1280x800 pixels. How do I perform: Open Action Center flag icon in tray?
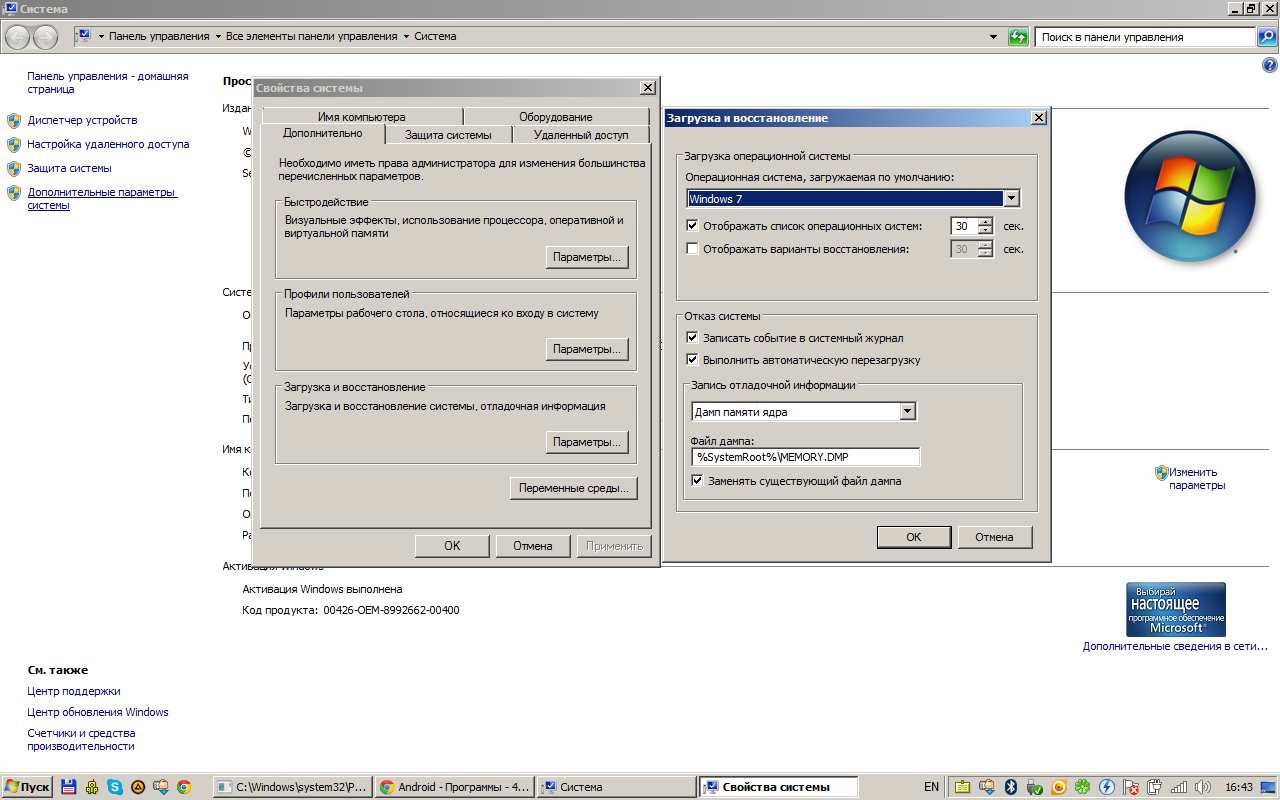tap(1131, 787)
